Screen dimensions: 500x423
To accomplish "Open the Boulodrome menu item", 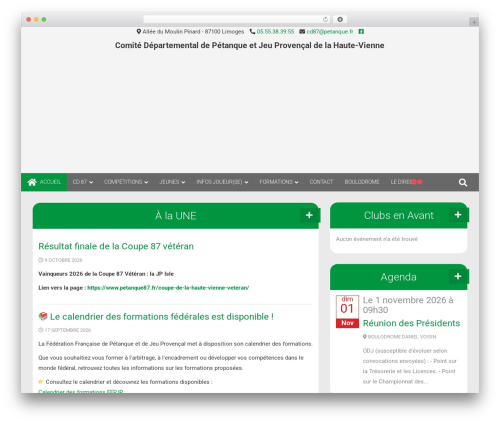I will (x=362, y=182).
